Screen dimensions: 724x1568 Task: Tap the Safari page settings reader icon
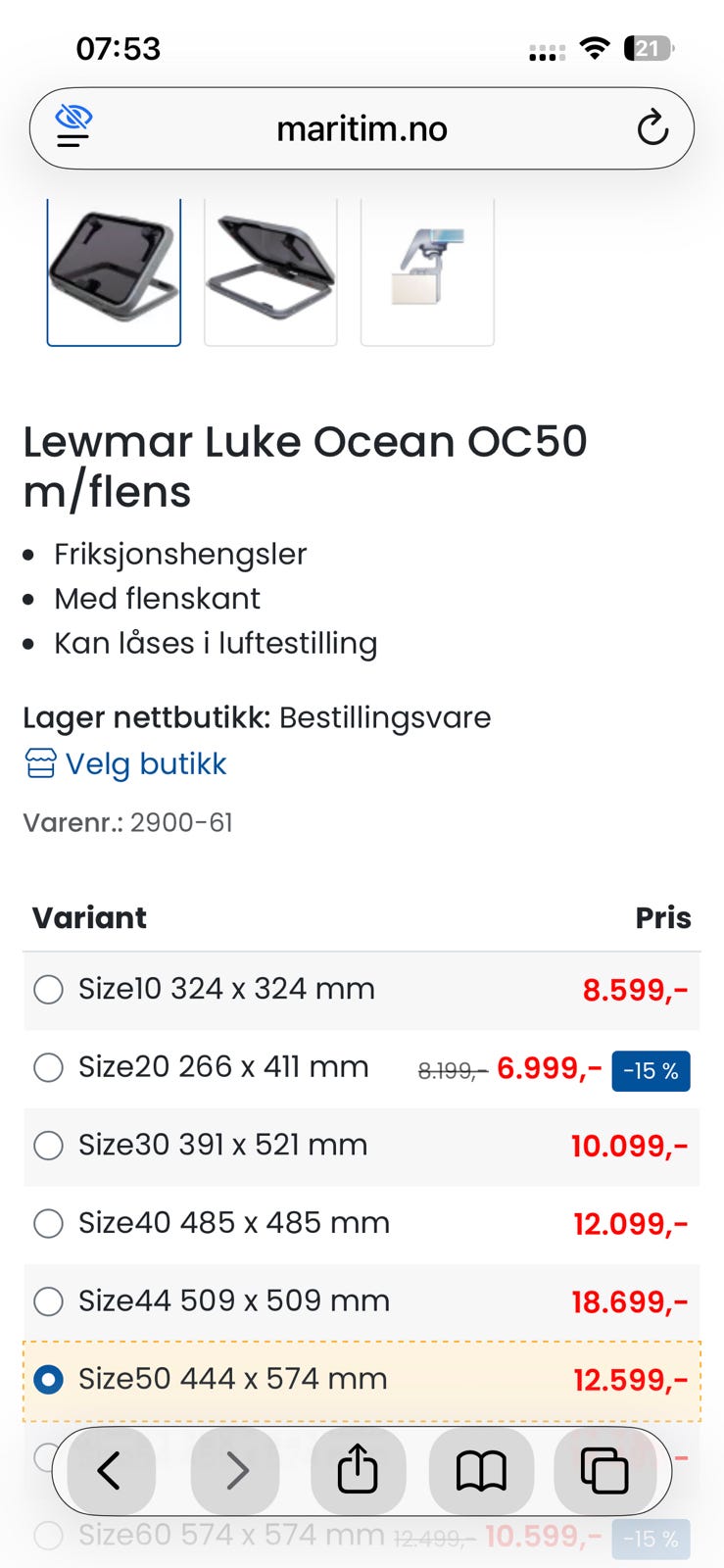pos(73,127)
